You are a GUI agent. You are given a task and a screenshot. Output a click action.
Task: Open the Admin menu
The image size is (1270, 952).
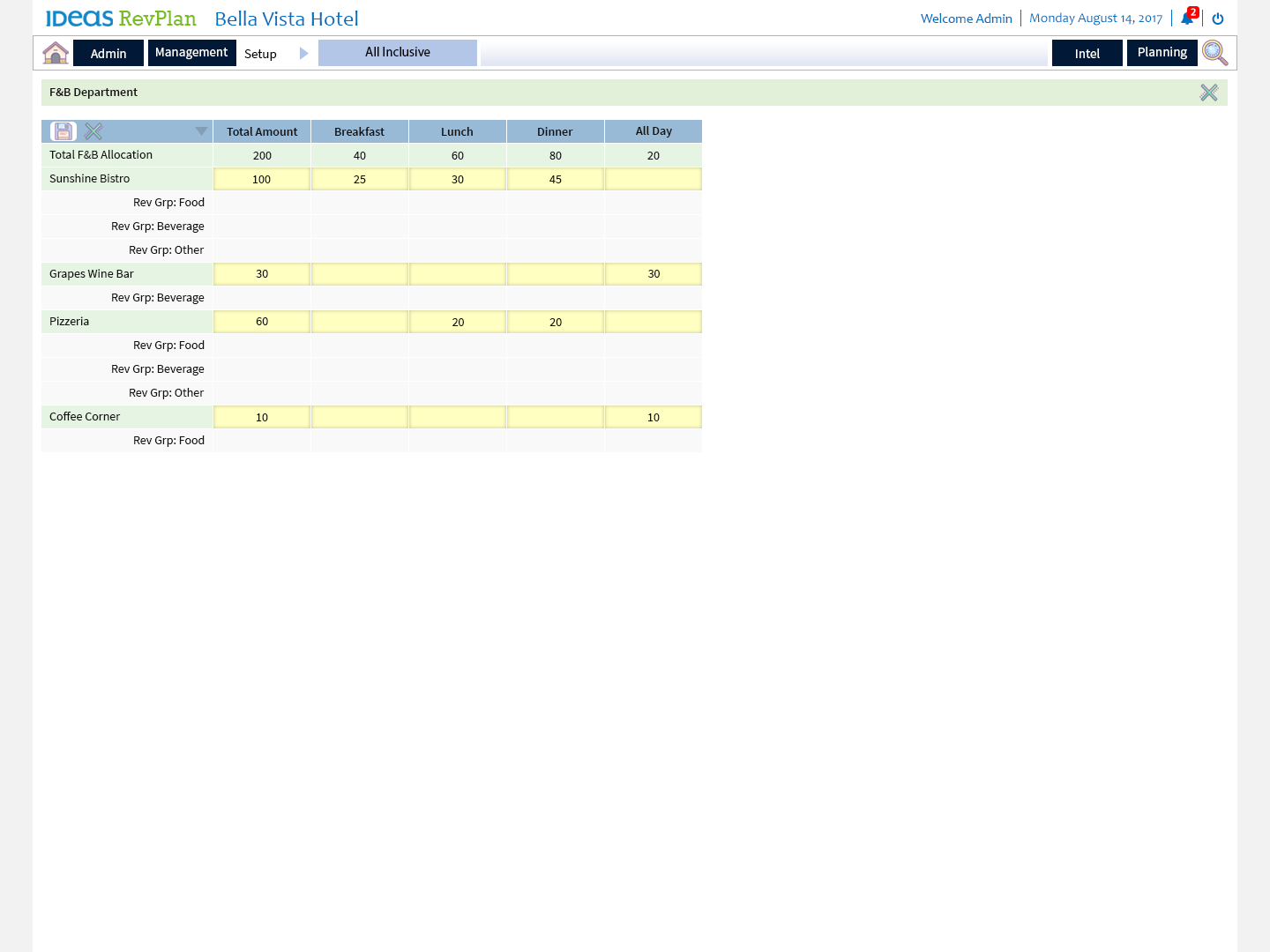click(x=108, y=54)
